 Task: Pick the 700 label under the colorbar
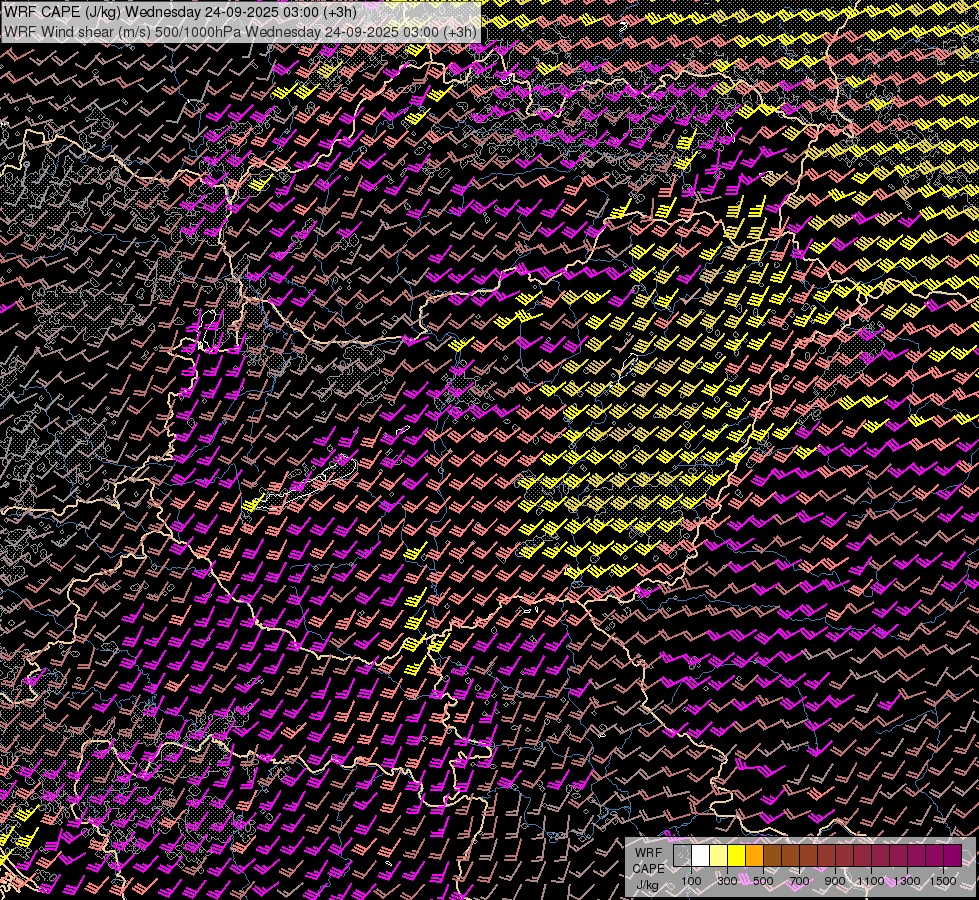(x=799, y=881)
